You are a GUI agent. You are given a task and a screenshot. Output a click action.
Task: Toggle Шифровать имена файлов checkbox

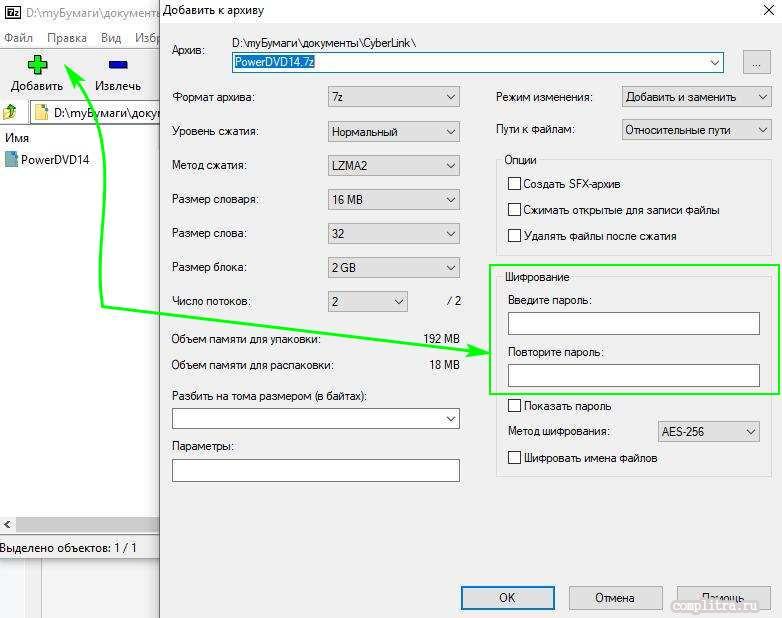click(514, 457)
